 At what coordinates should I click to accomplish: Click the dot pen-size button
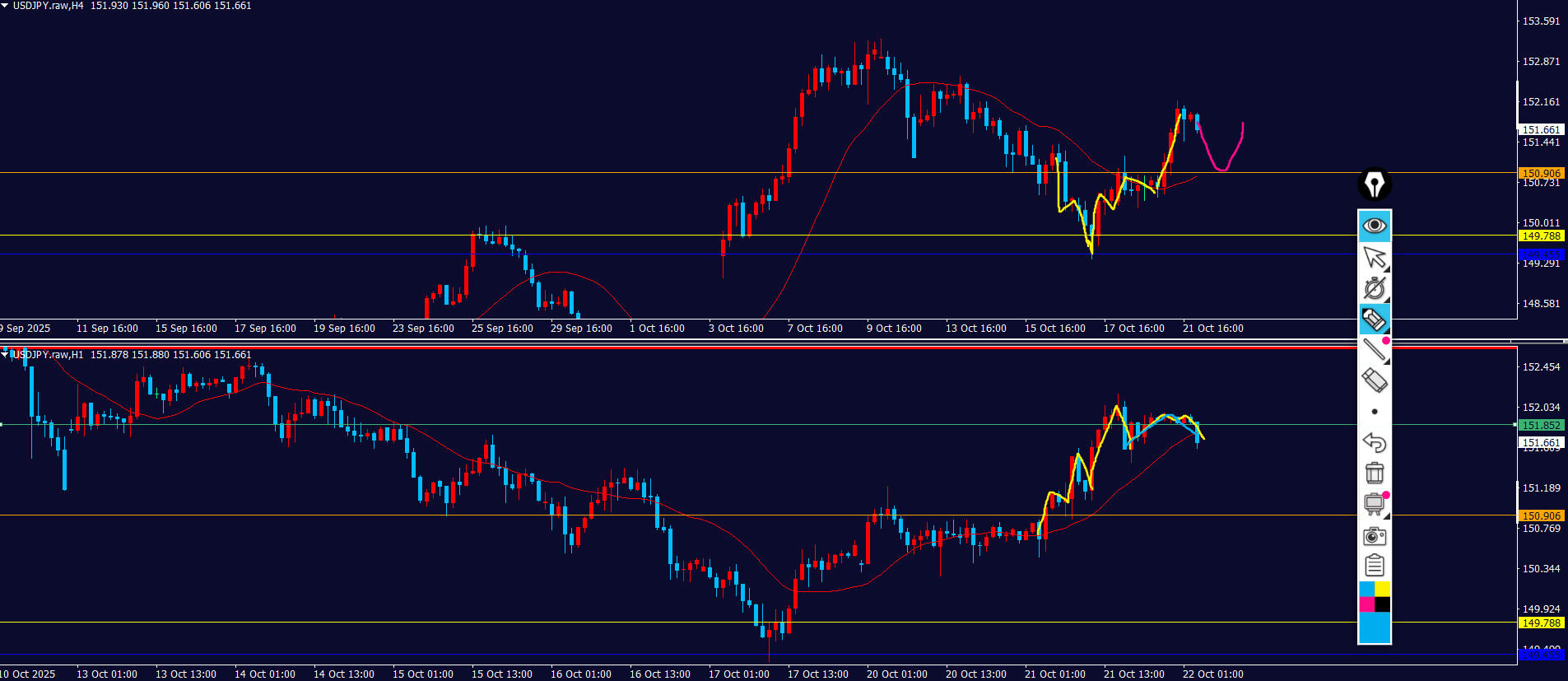click(1374, 412)
